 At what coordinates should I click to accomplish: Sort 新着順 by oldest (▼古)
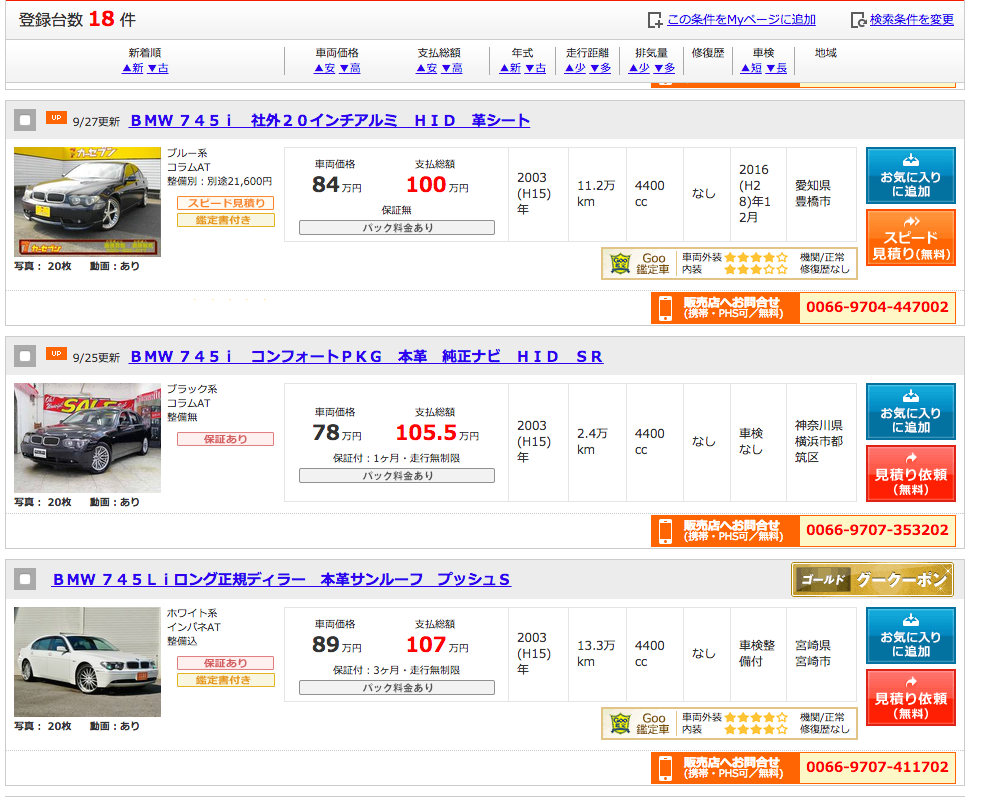tap(158, 68)
